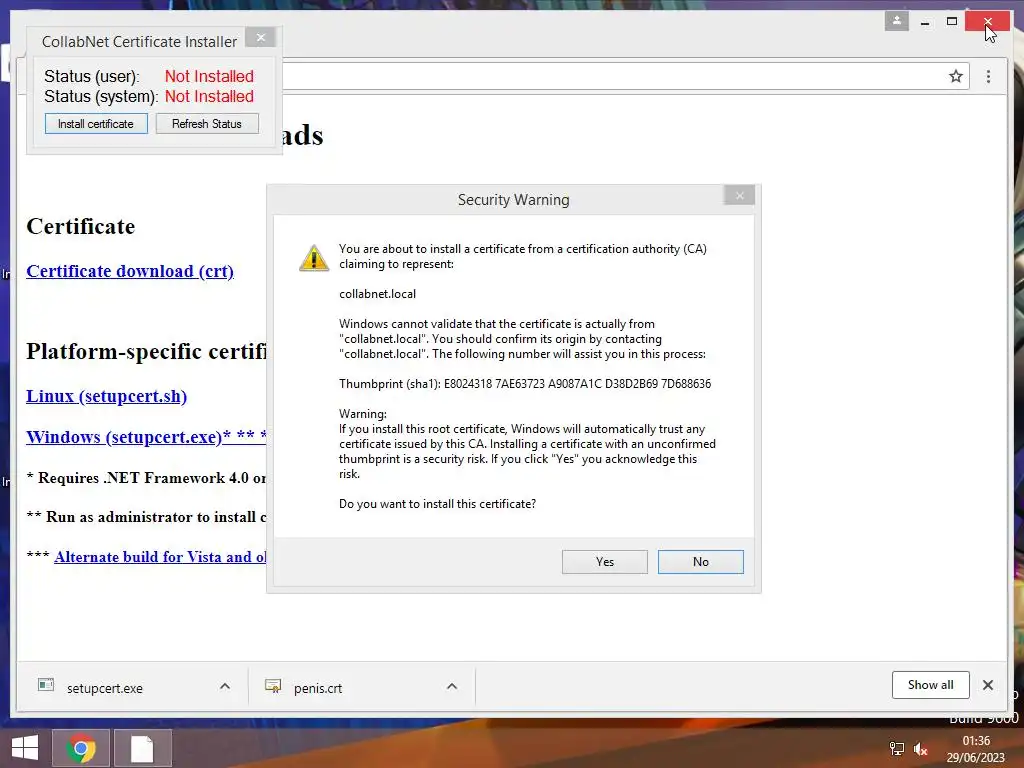Viewport: 1024px width, 768px height.
Task: Open downloaded setupcert.exe file
Action: [104, 688]
